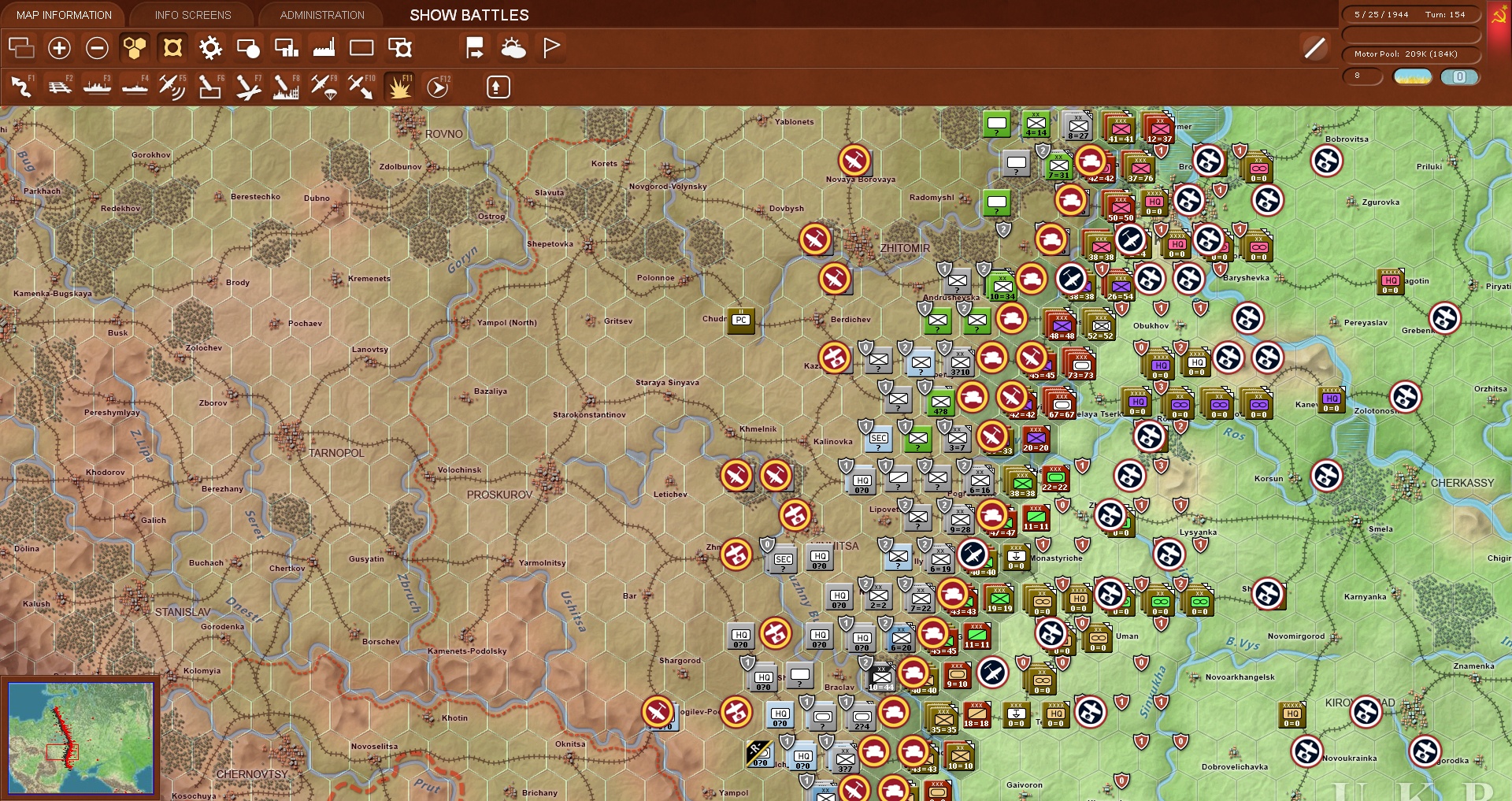Viewport: 1512px width, 801px height.
Task: Click the diagonal slash round button
Action: 1315,48
